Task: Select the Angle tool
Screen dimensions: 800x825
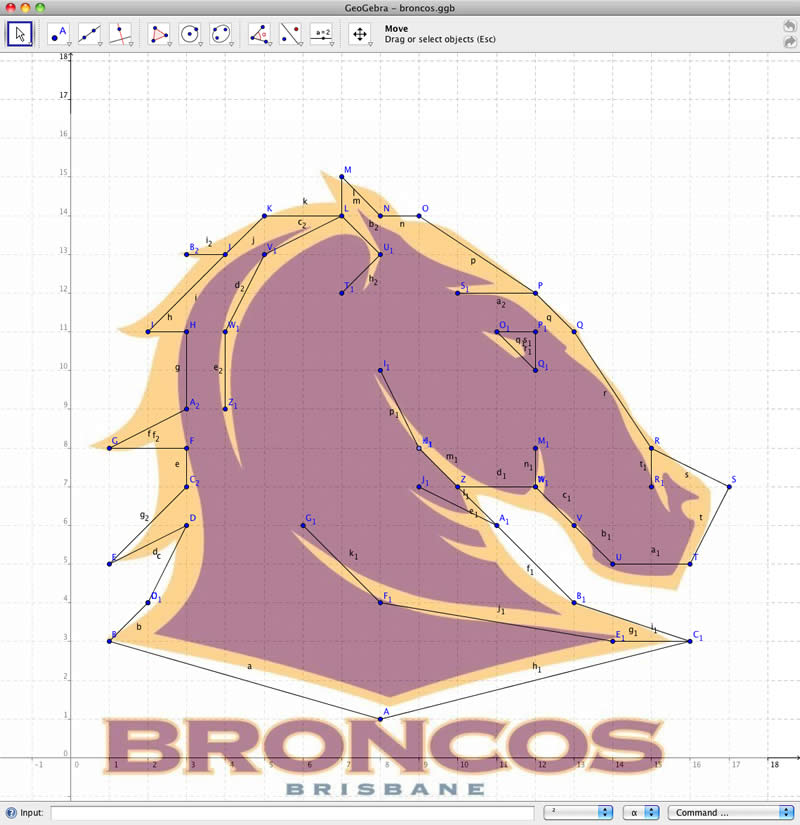Action: [259, 34]
